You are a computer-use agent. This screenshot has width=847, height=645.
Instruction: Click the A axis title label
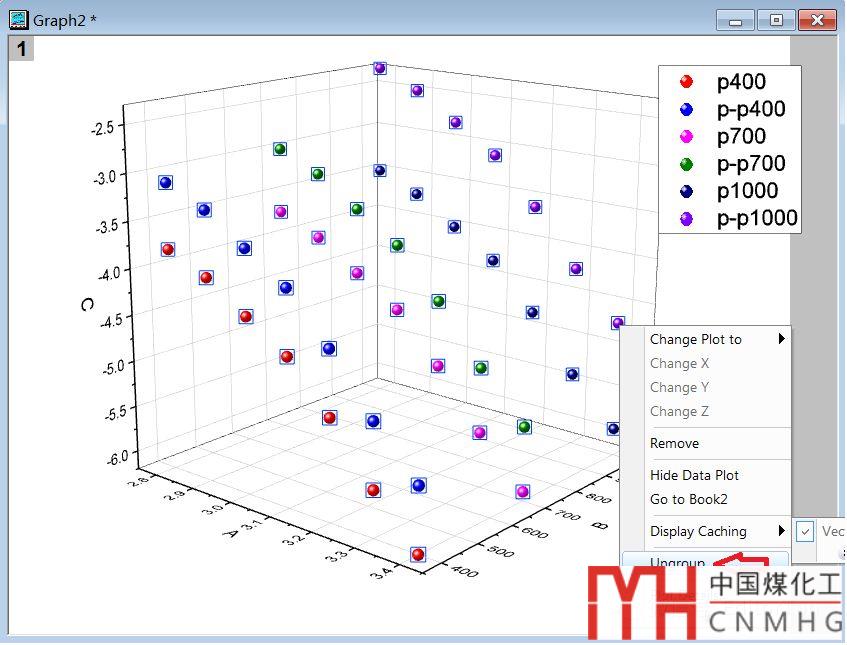pos(230,533)
